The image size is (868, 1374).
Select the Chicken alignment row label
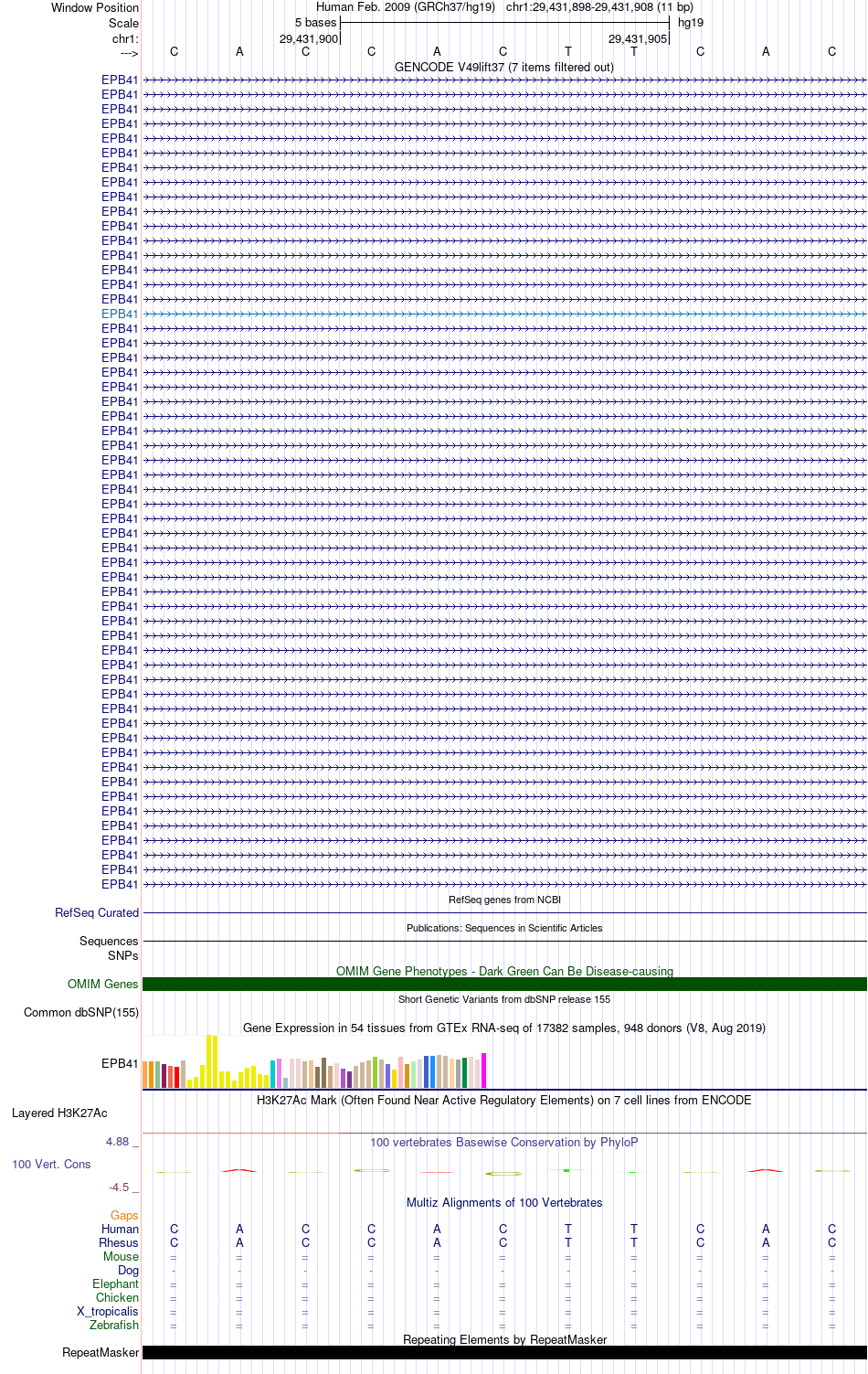point(117,1297)
